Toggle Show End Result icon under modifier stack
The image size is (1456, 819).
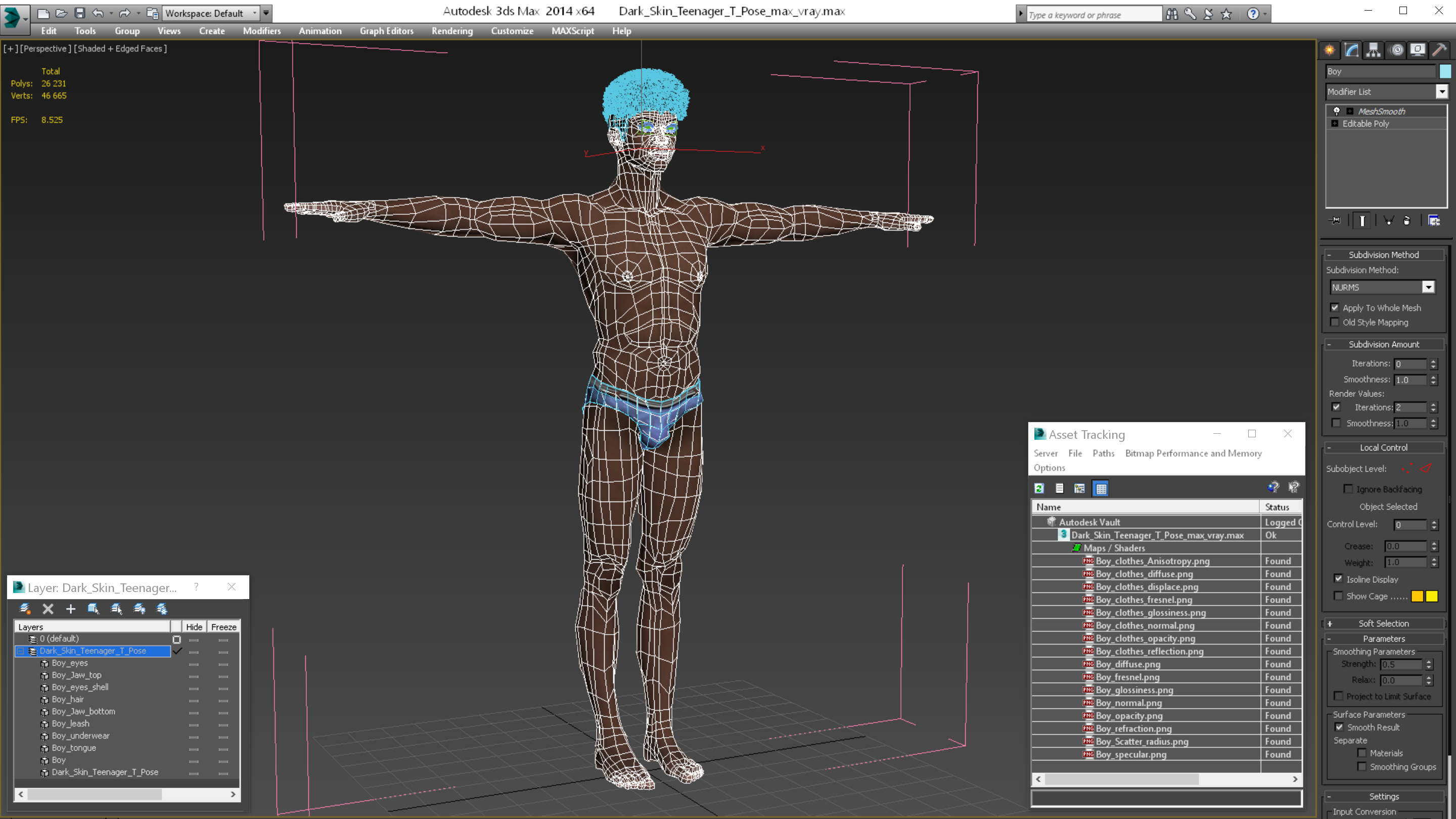click(1362, 220)
